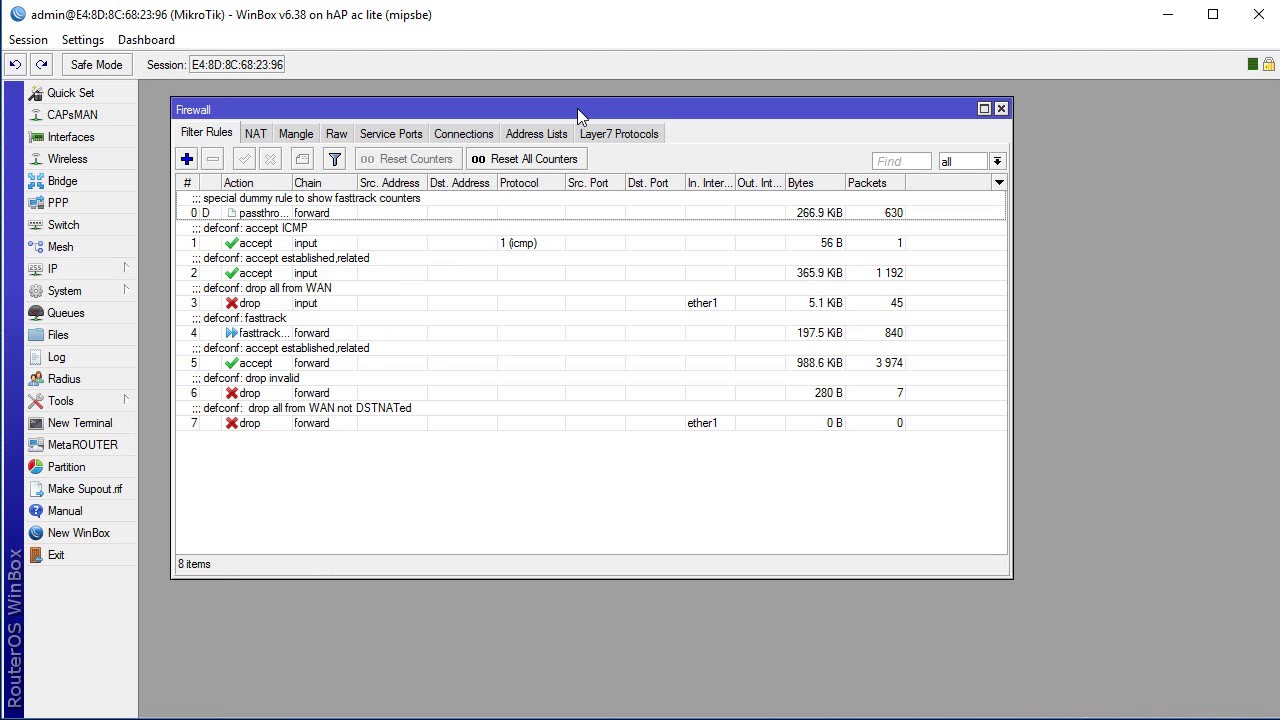Image resolution: width=1280 pixels, height=720 pixels.
Task: Toggle Safe Mode button
Action: coord(96,65)
